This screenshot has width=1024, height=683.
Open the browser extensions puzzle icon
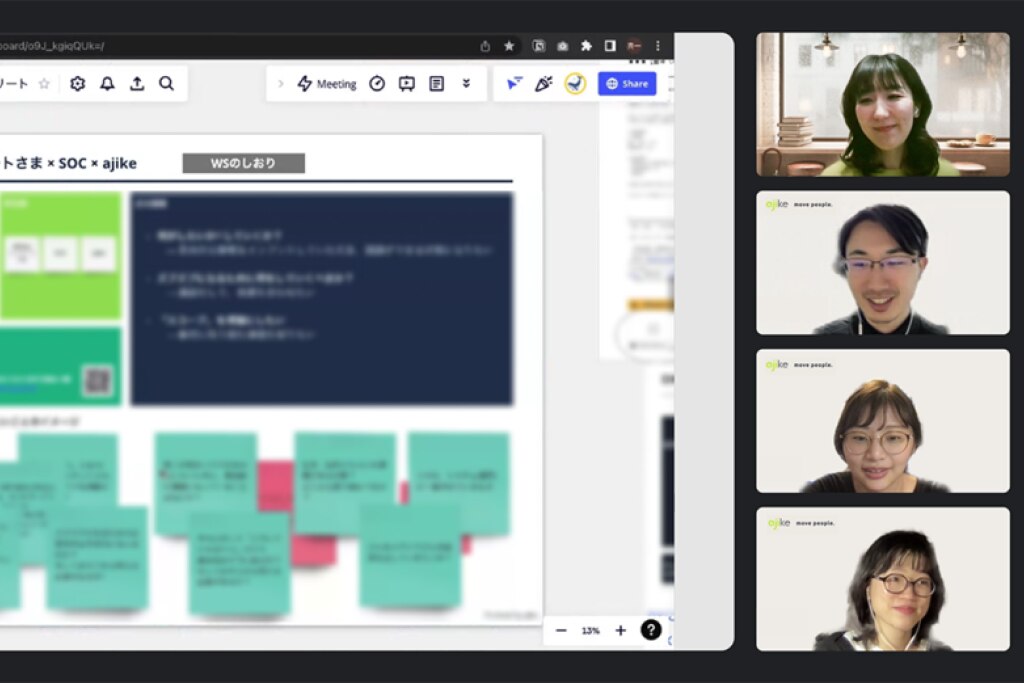(586, 46)
